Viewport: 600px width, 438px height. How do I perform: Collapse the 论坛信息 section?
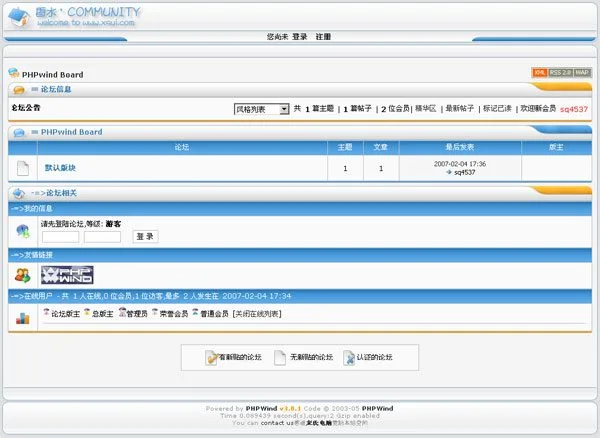[18, 89]
